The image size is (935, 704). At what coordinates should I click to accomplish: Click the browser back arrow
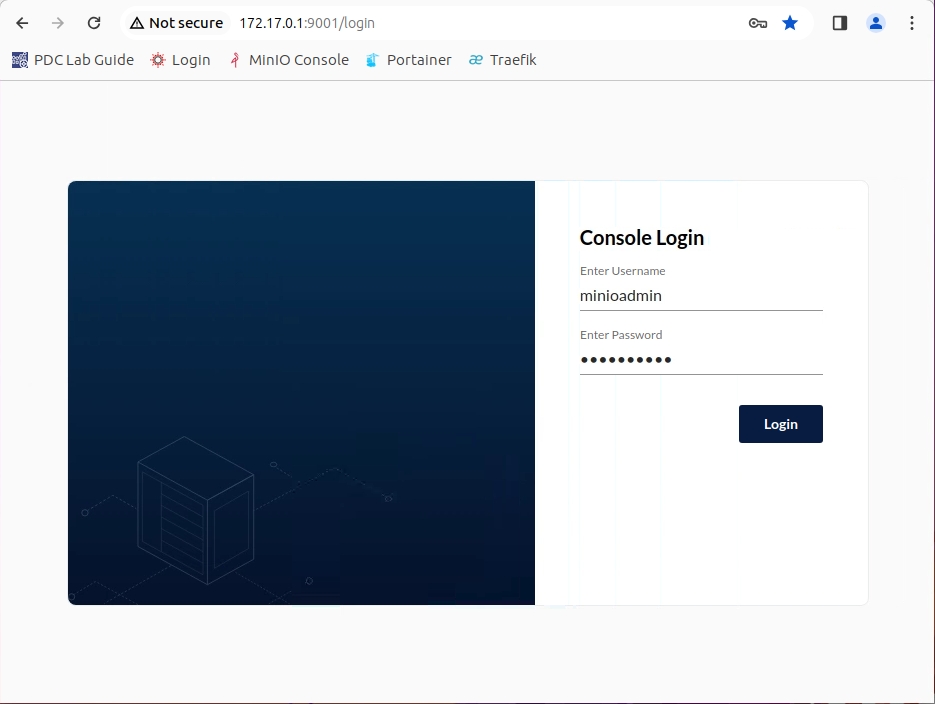(x=22, y=23)
